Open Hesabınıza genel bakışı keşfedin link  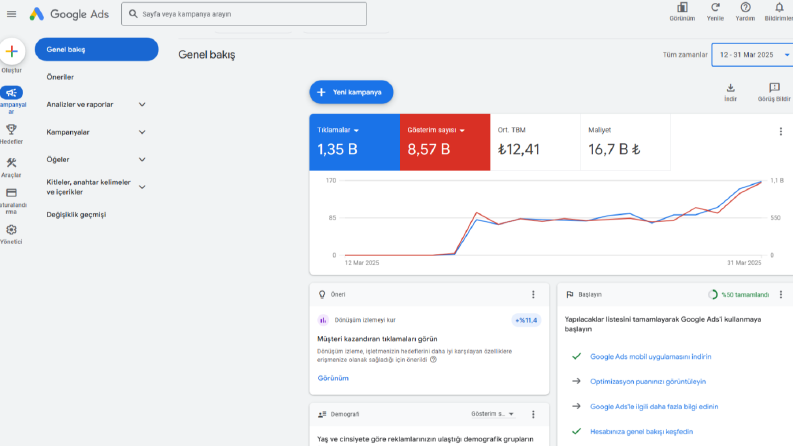pos(641,431)
